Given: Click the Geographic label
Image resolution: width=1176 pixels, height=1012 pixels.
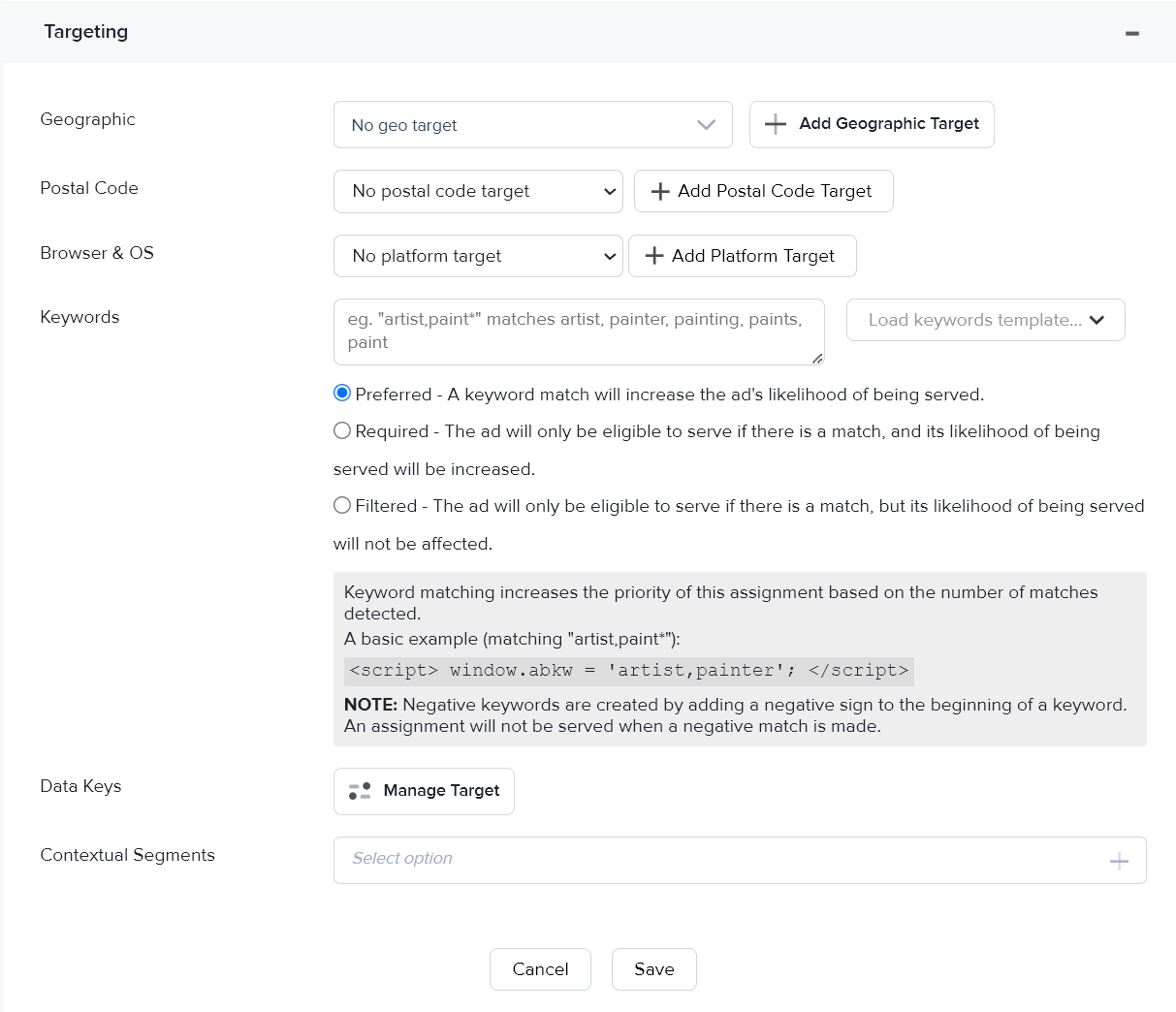Looking at the screenshot, I should (x=87, y=119).
